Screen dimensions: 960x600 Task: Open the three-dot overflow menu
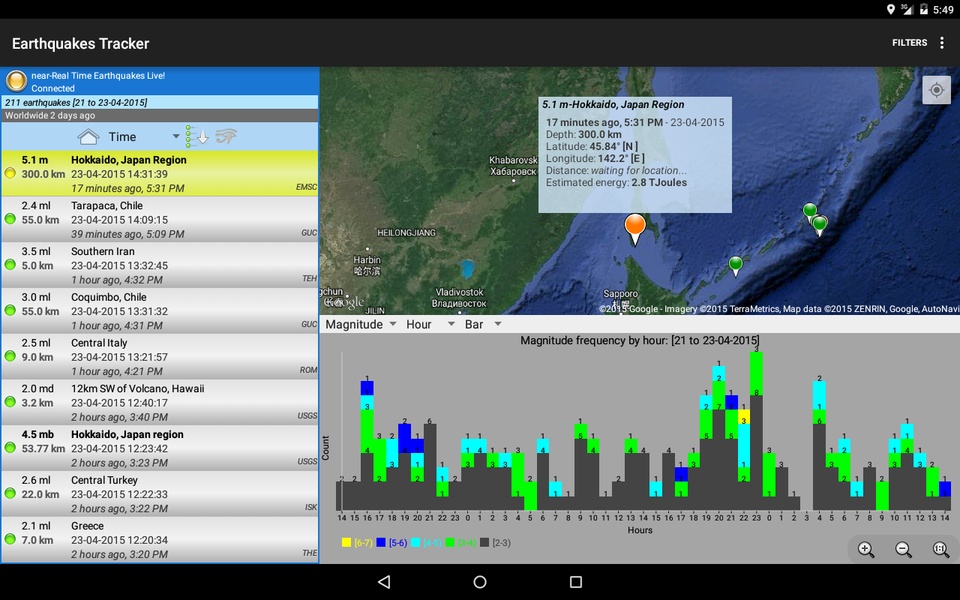tap(942, 43)
